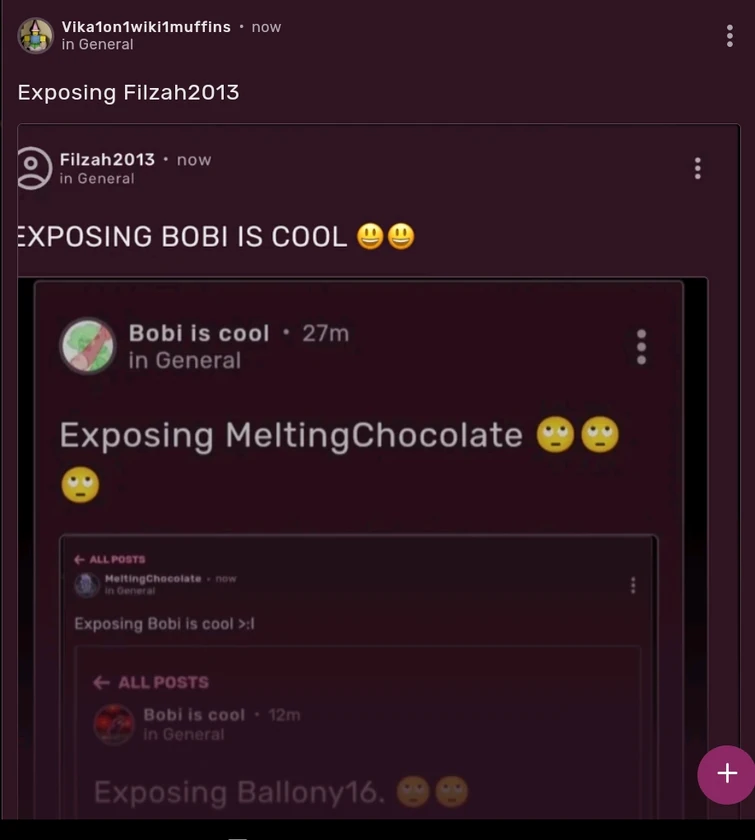Viewport: 755px width, 840px height.
Task: Click the Bobi is cool avatar icon
Action: [88, 346]
